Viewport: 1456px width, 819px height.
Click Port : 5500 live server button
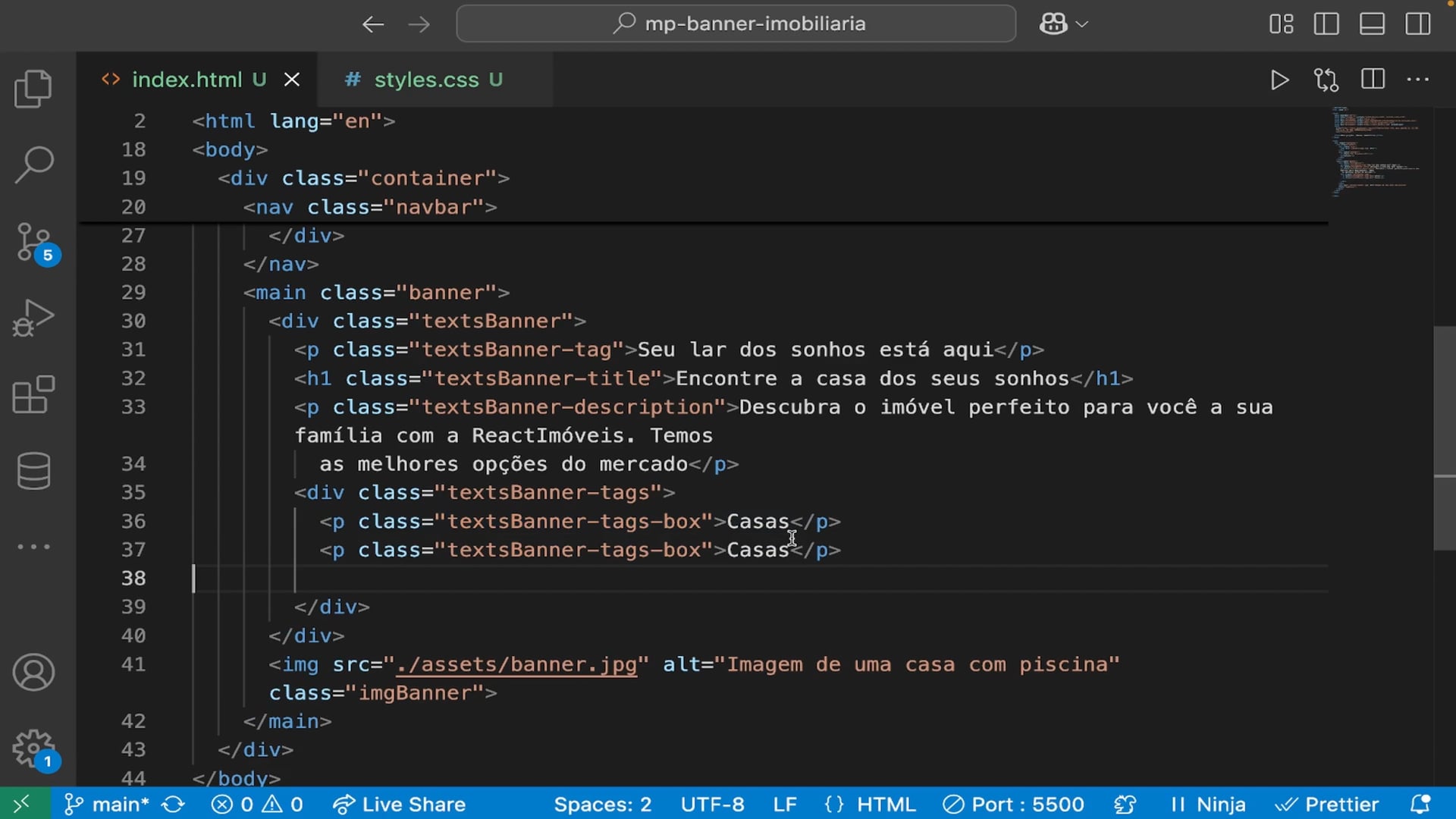pyautogui.click(x=1014, y=804)
